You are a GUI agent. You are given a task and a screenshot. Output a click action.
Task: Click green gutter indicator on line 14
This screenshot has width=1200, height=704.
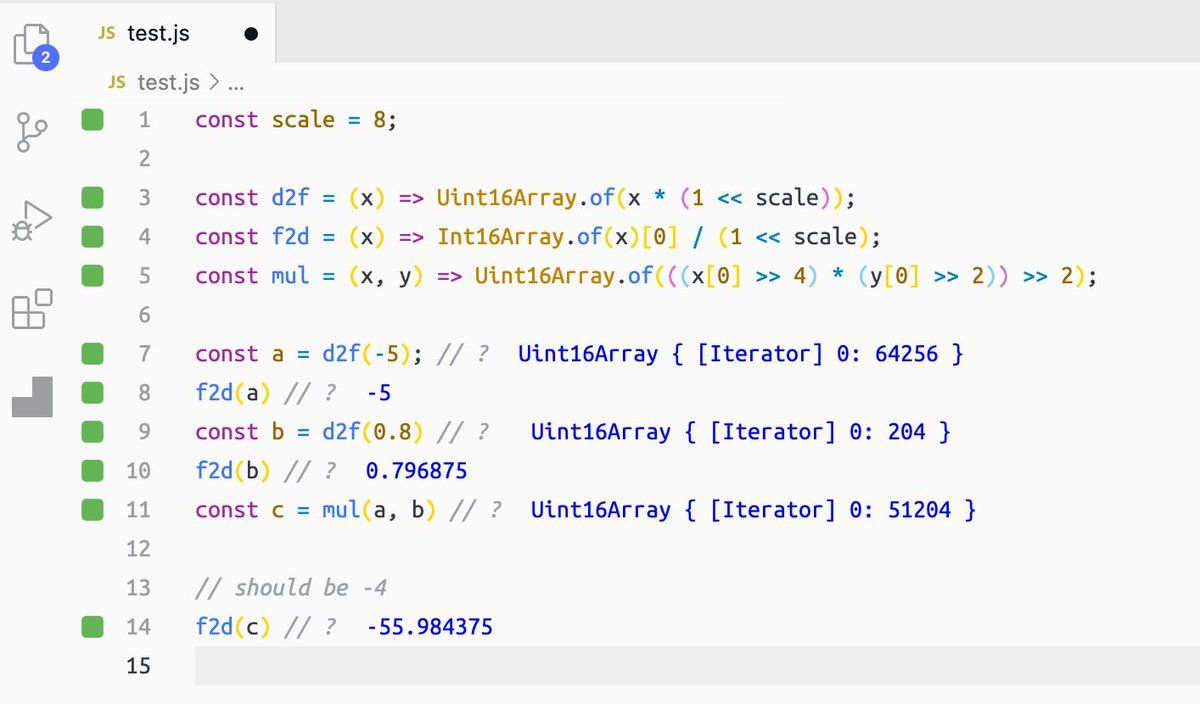point(93,627)
